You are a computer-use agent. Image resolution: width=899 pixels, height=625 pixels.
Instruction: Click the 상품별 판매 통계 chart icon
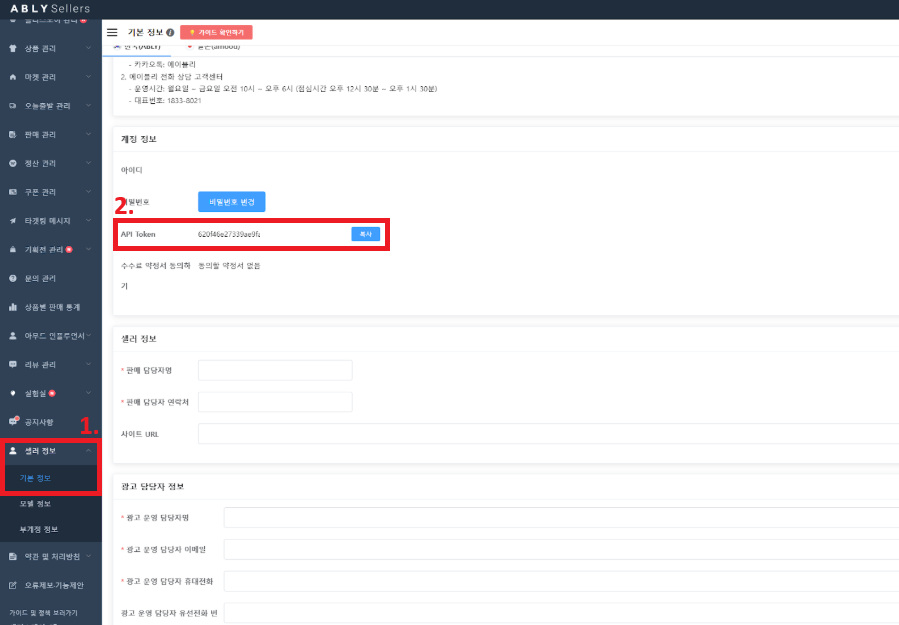13,307
